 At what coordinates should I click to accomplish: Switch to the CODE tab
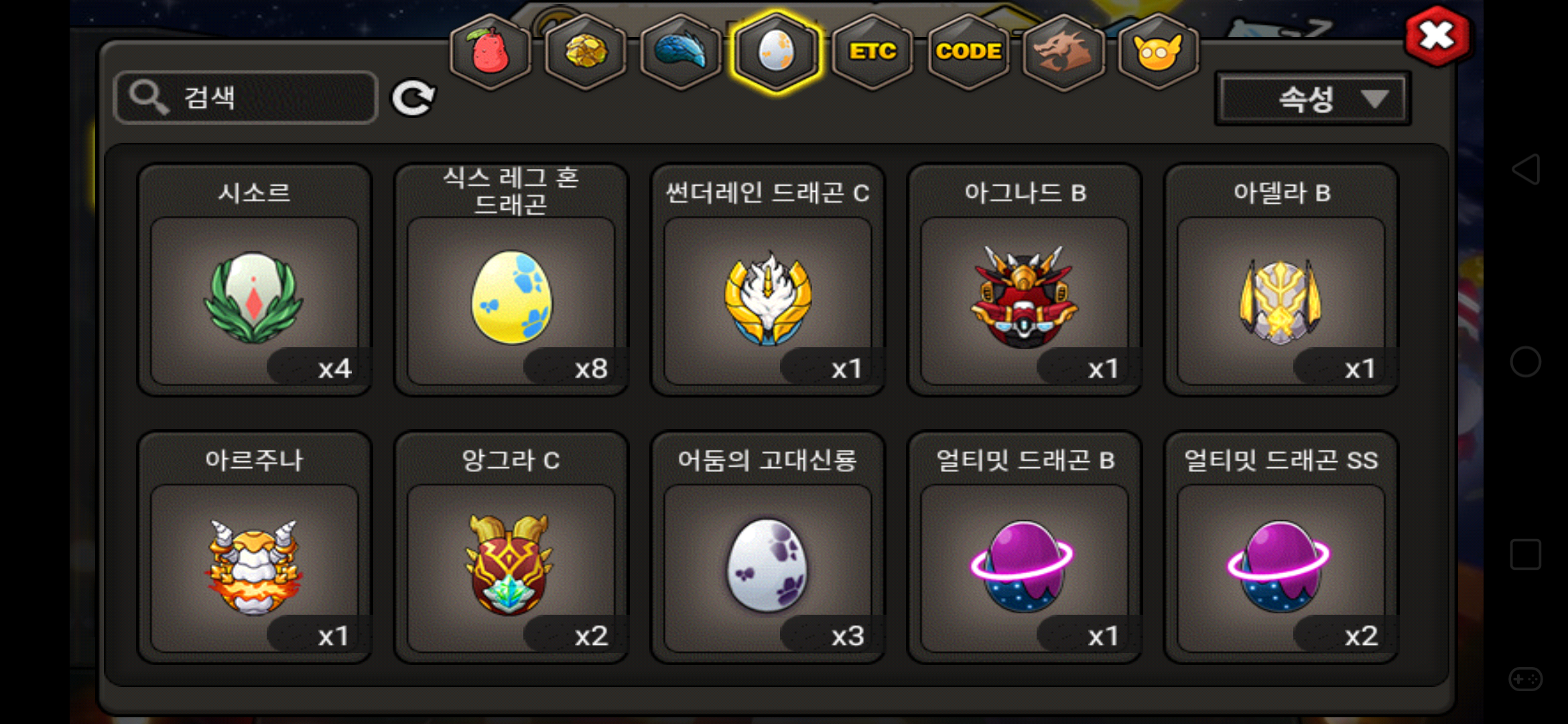pos(968,52)
